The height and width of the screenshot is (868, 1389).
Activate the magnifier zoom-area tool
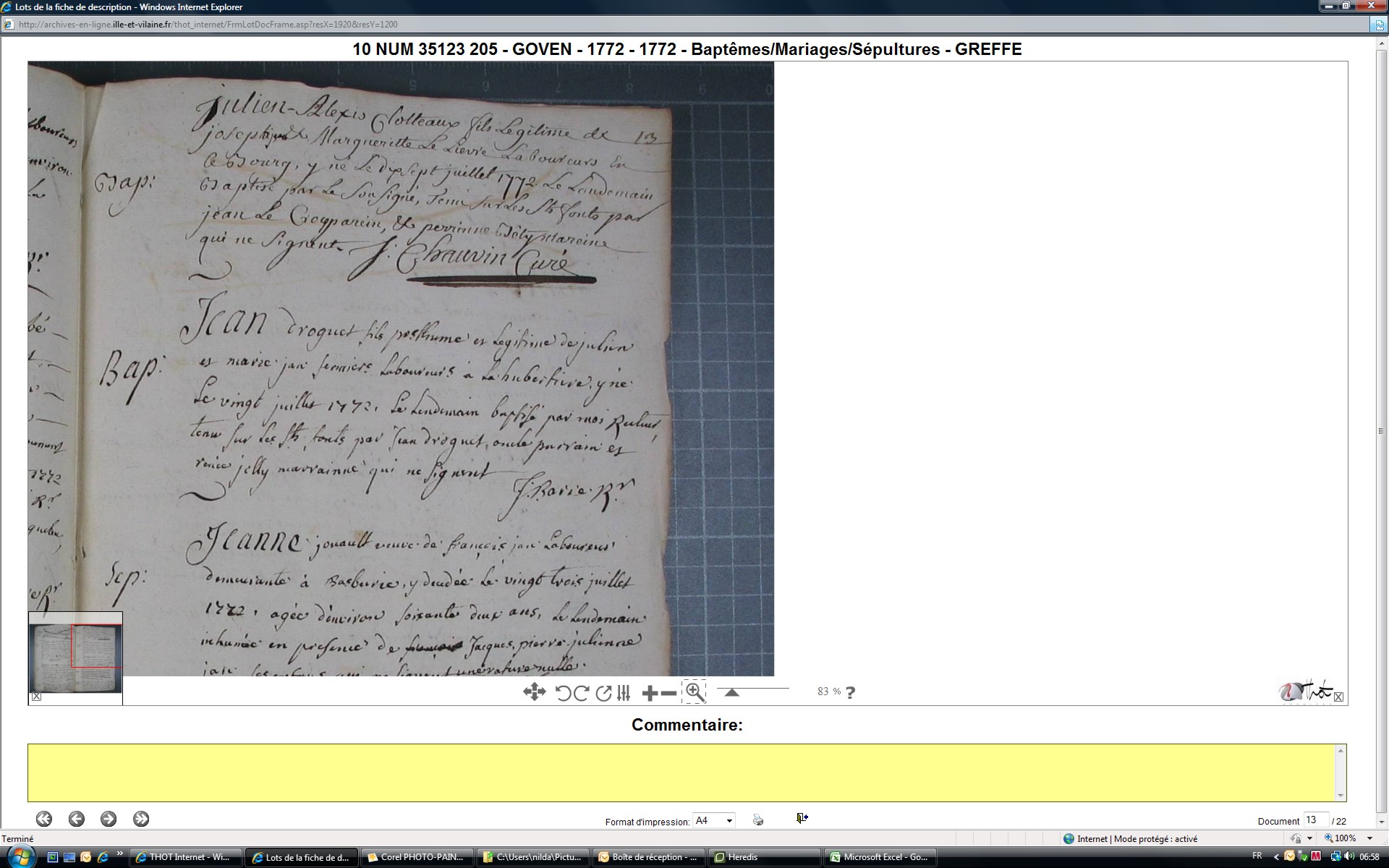coord(694,692)
